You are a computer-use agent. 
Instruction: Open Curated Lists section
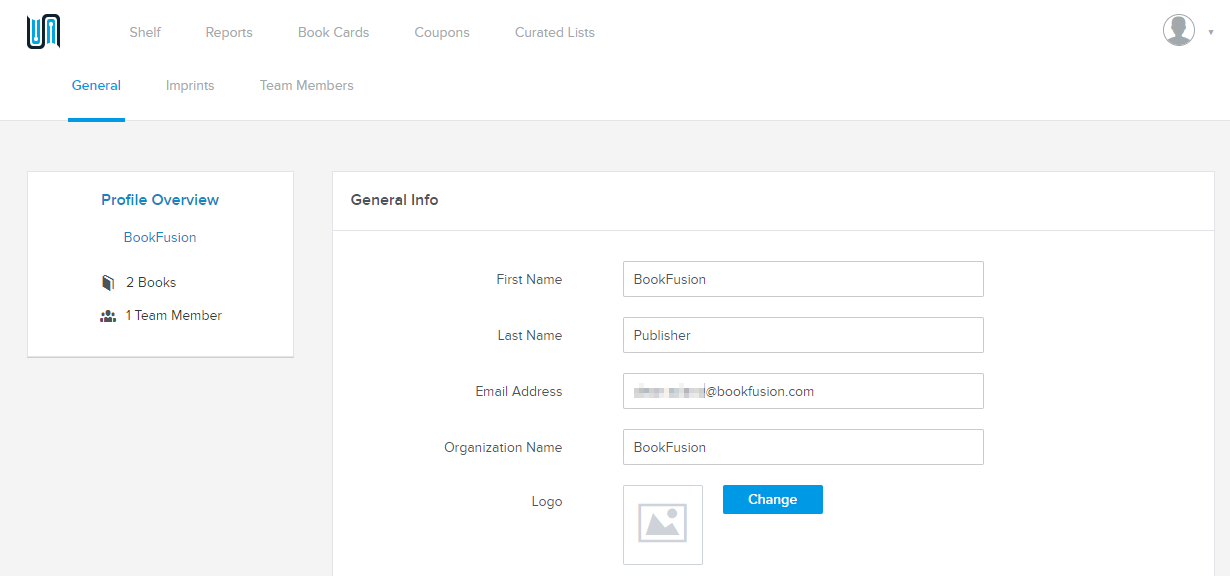555,32
